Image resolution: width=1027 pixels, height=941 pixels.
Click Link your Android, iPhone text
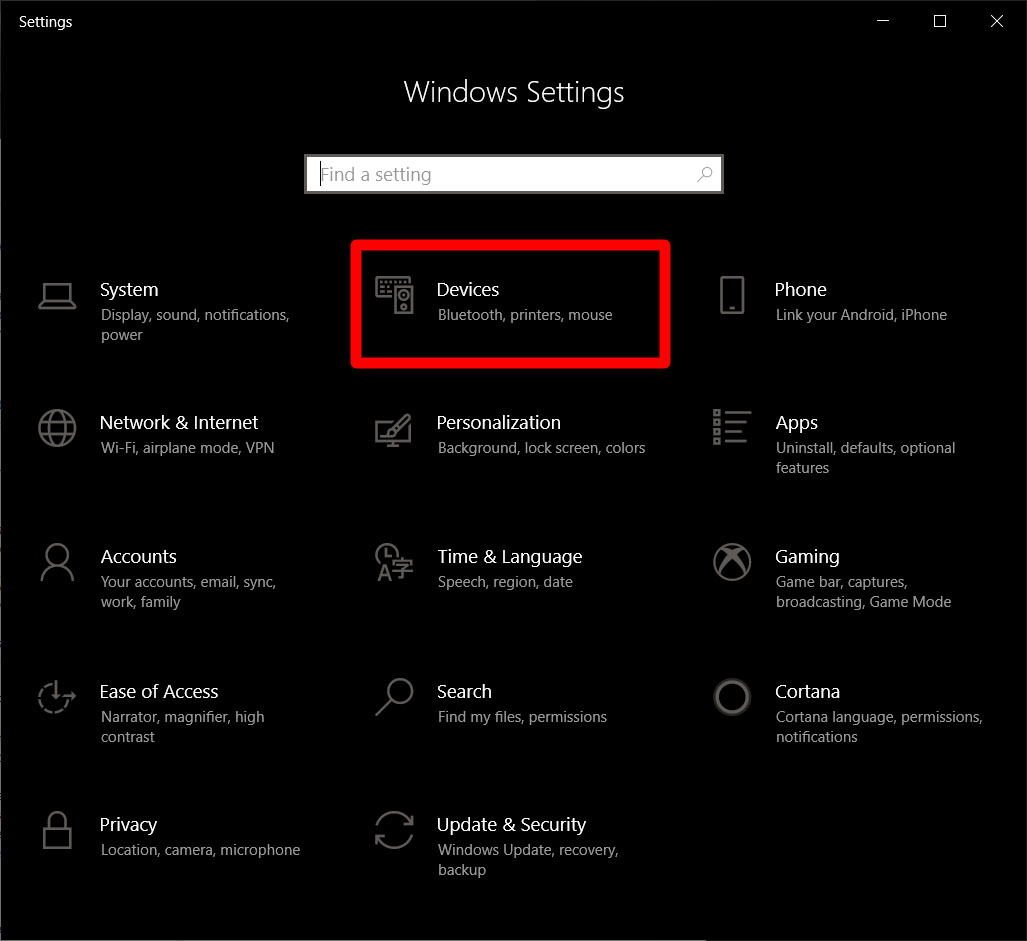[861, 314]
